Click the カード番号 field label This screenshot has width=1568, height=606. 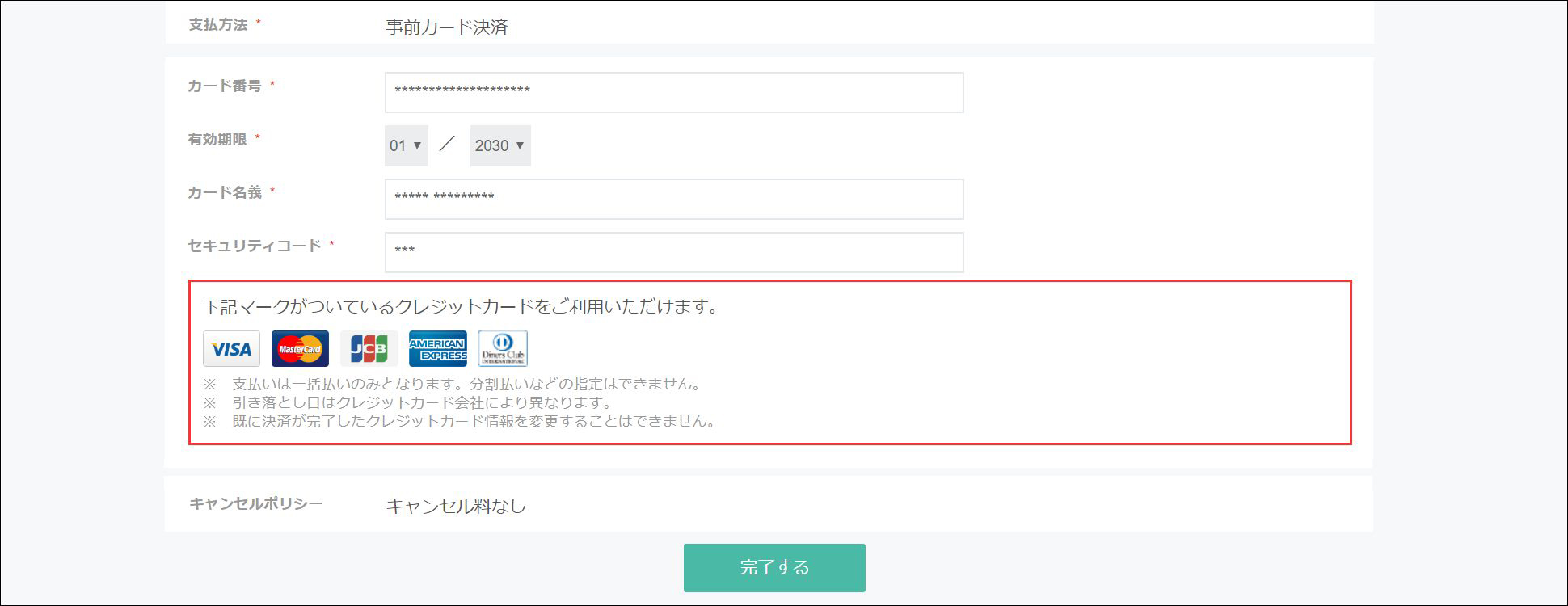[225, 86]
